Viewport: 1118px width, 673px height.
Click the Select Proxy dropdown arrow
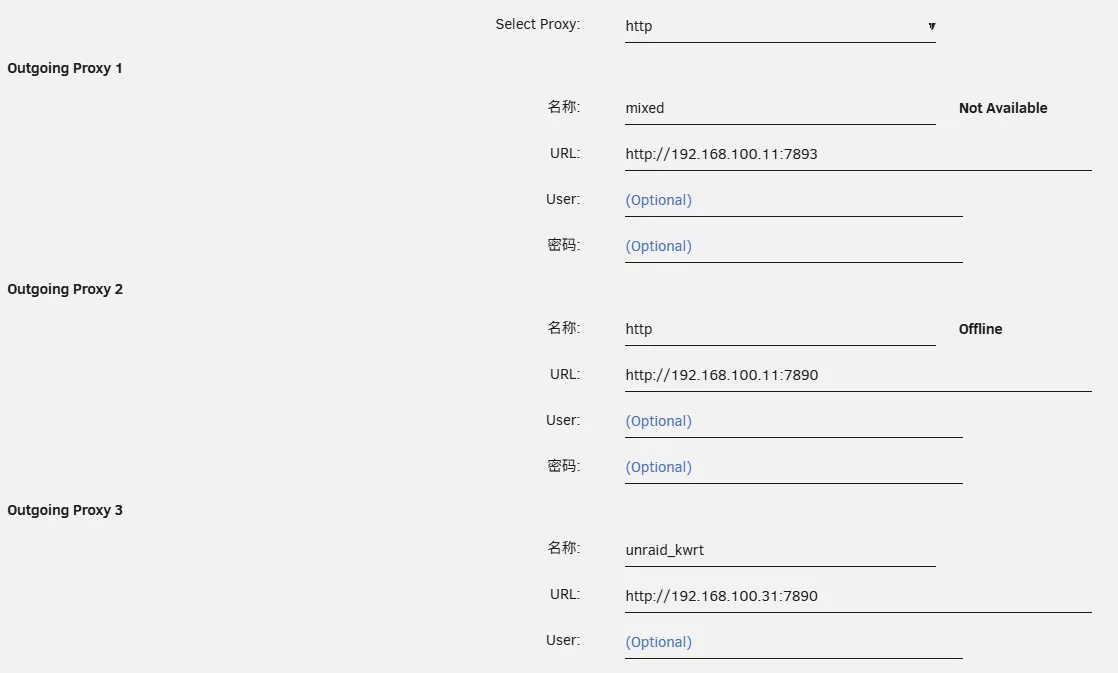point(931,26)
